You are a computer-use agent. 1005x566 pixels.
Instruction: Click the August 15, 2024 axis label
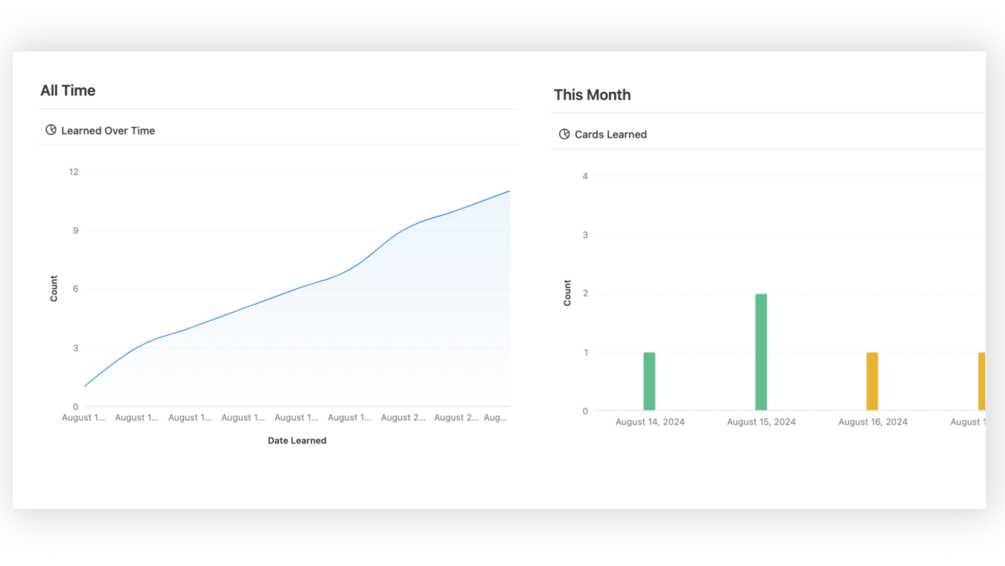click(x=761, y=422)
